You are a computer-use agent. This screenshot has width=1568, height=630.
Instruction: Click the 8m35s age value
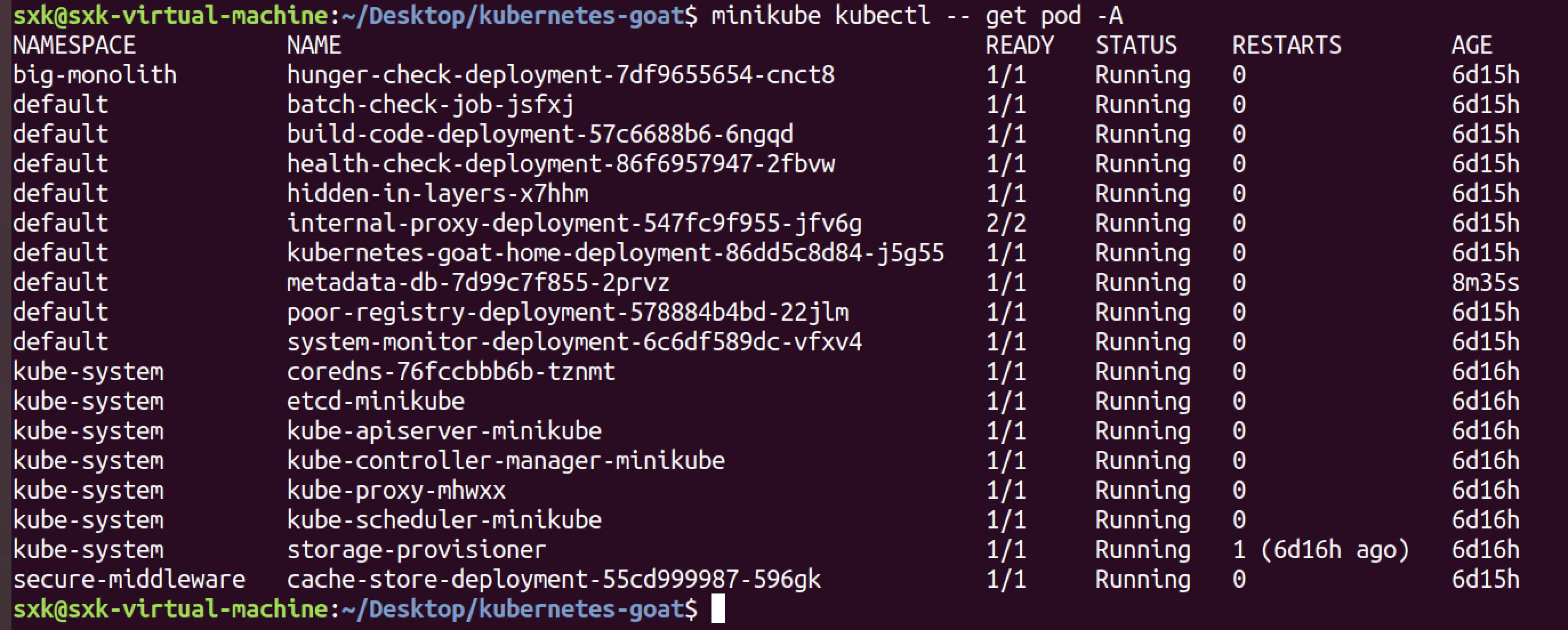1485,283
